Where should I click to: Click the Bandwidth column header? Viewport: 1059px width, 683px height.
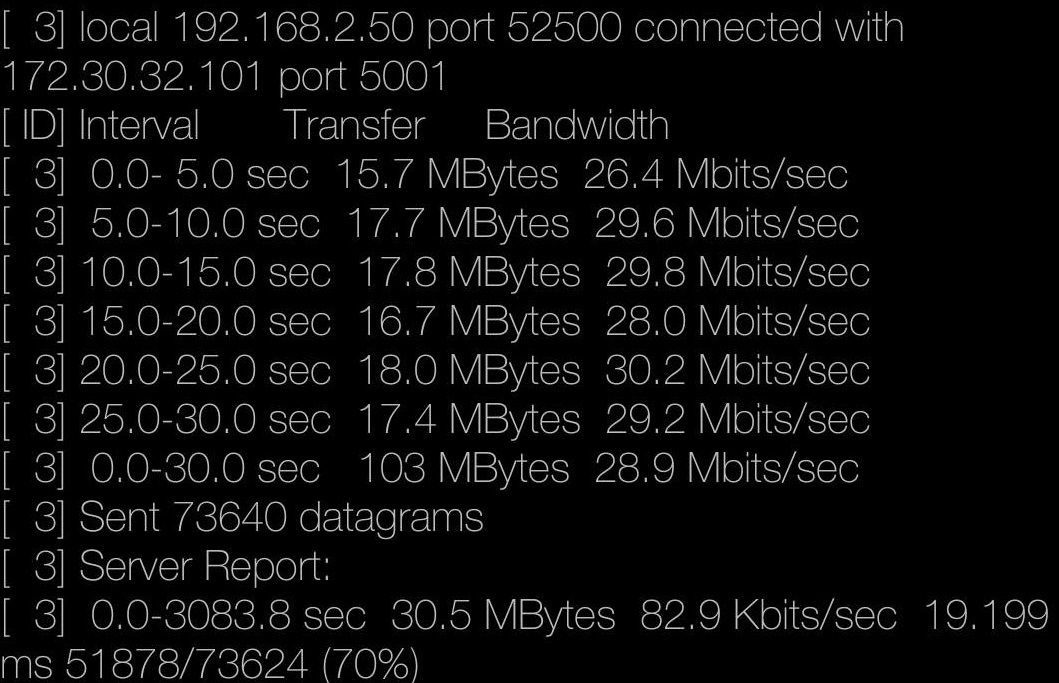coord(577,126)
